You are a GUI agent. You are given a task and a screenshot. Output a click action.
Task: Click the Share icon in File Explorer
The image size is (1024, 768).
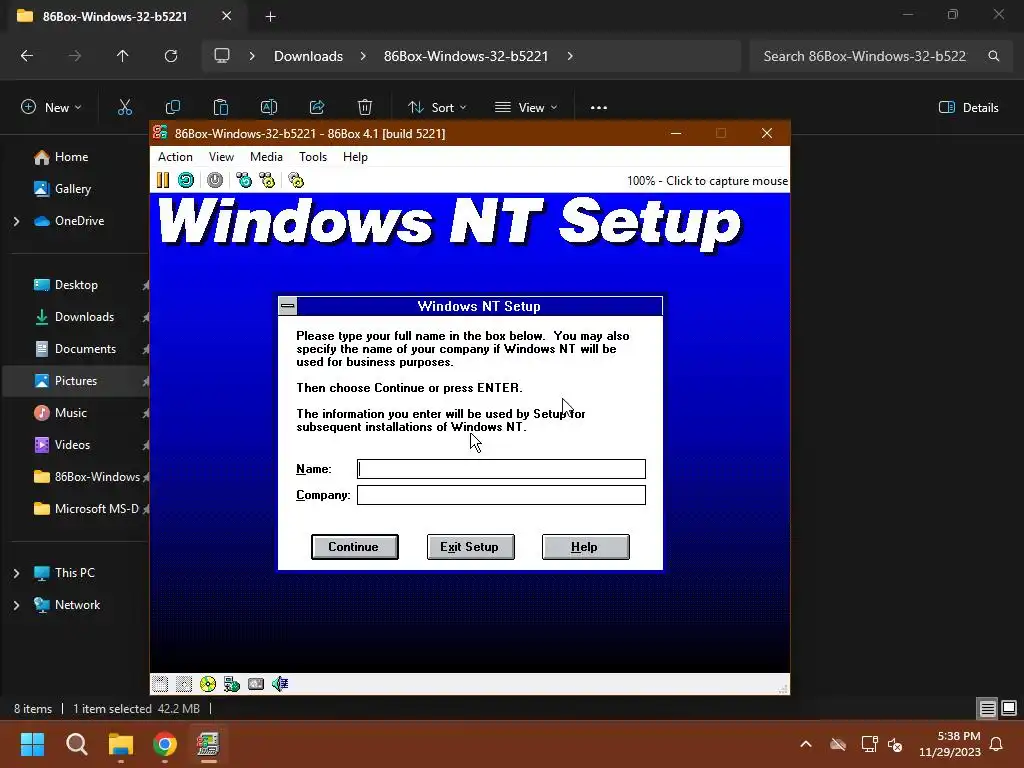pyautogui.click(x=317, y=108)
